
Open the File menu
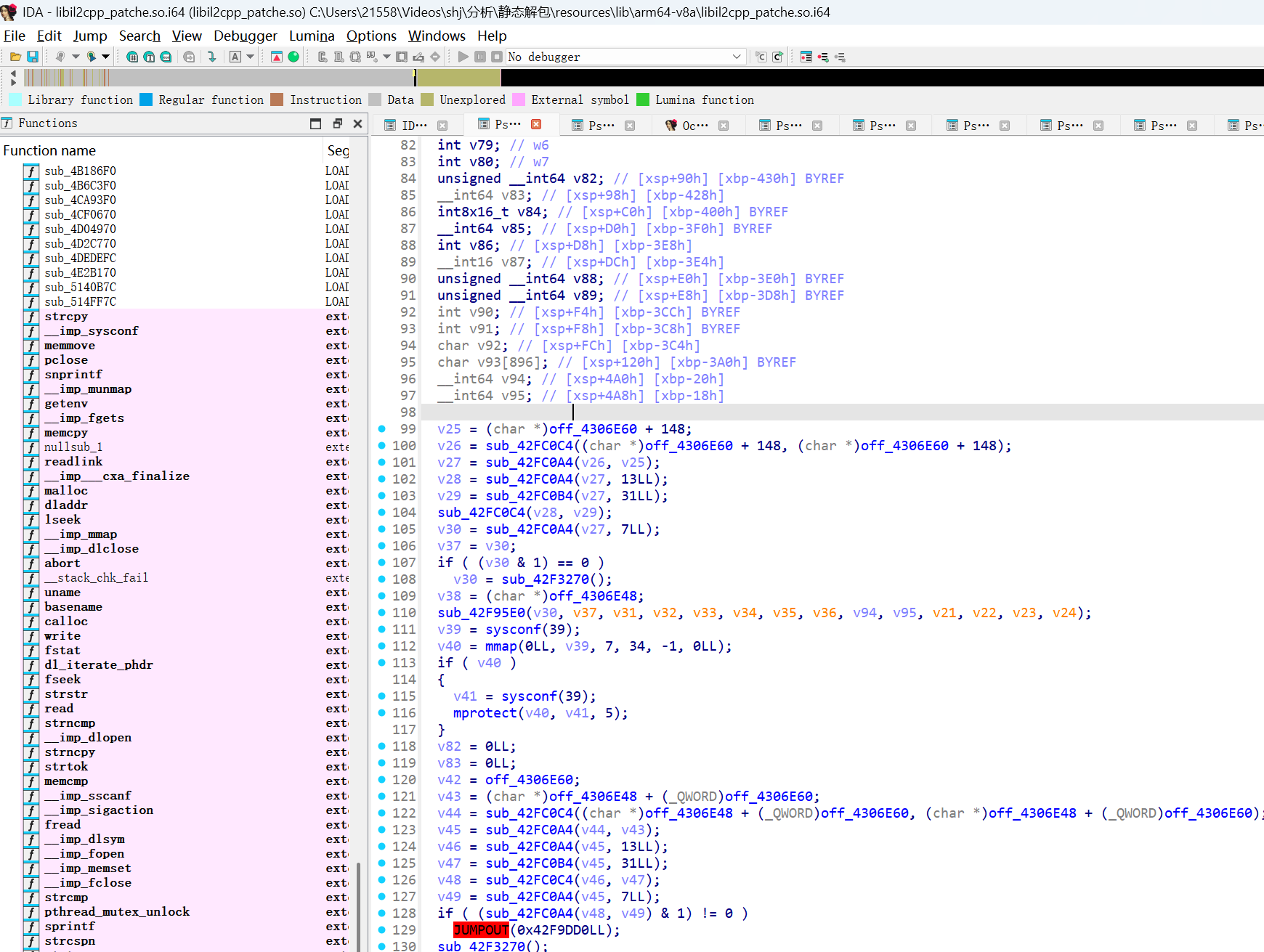[15, 36]
